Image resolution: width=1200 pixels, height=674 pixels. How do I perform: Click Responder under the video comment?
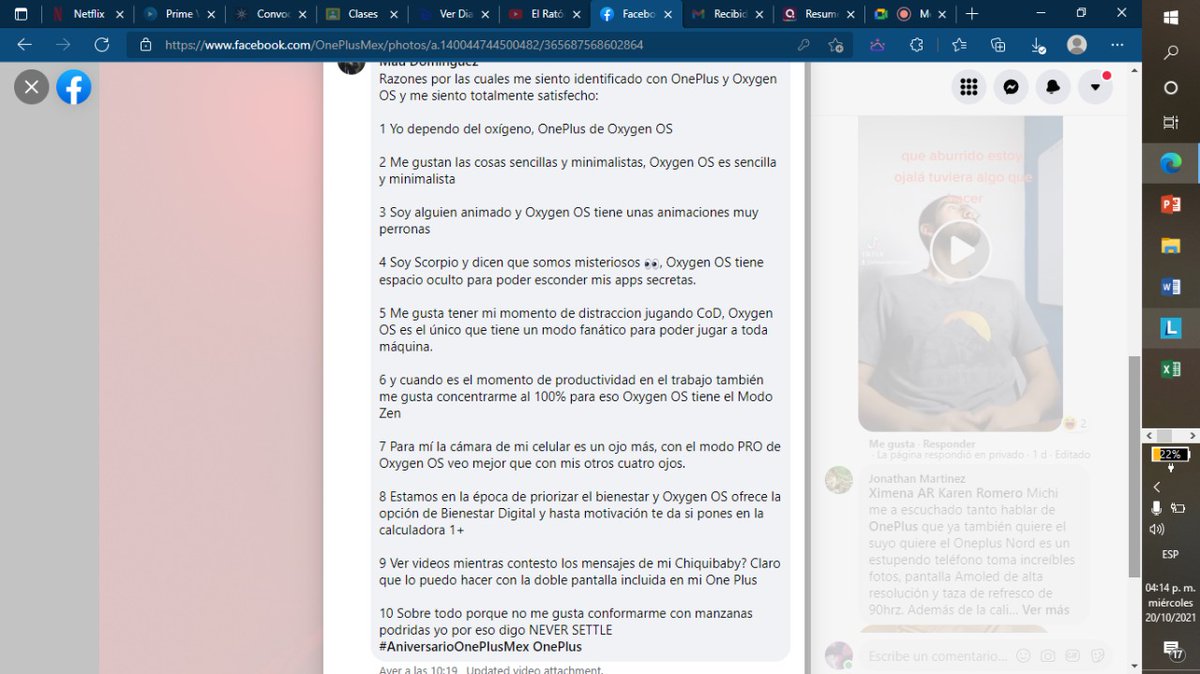tap(947, 443)
